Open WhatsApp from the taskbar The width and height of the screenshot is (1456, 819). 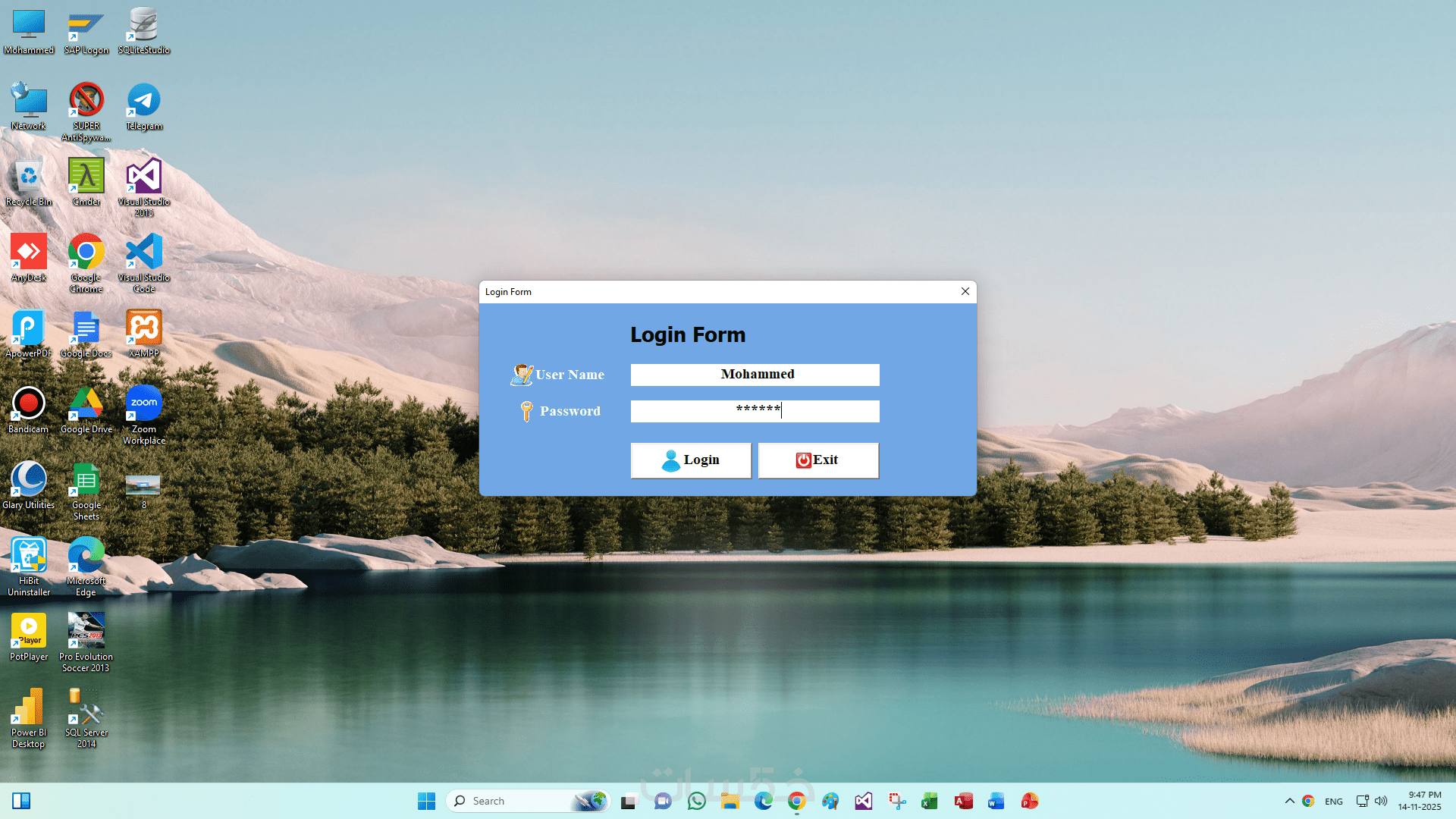[x=696, y=801]
